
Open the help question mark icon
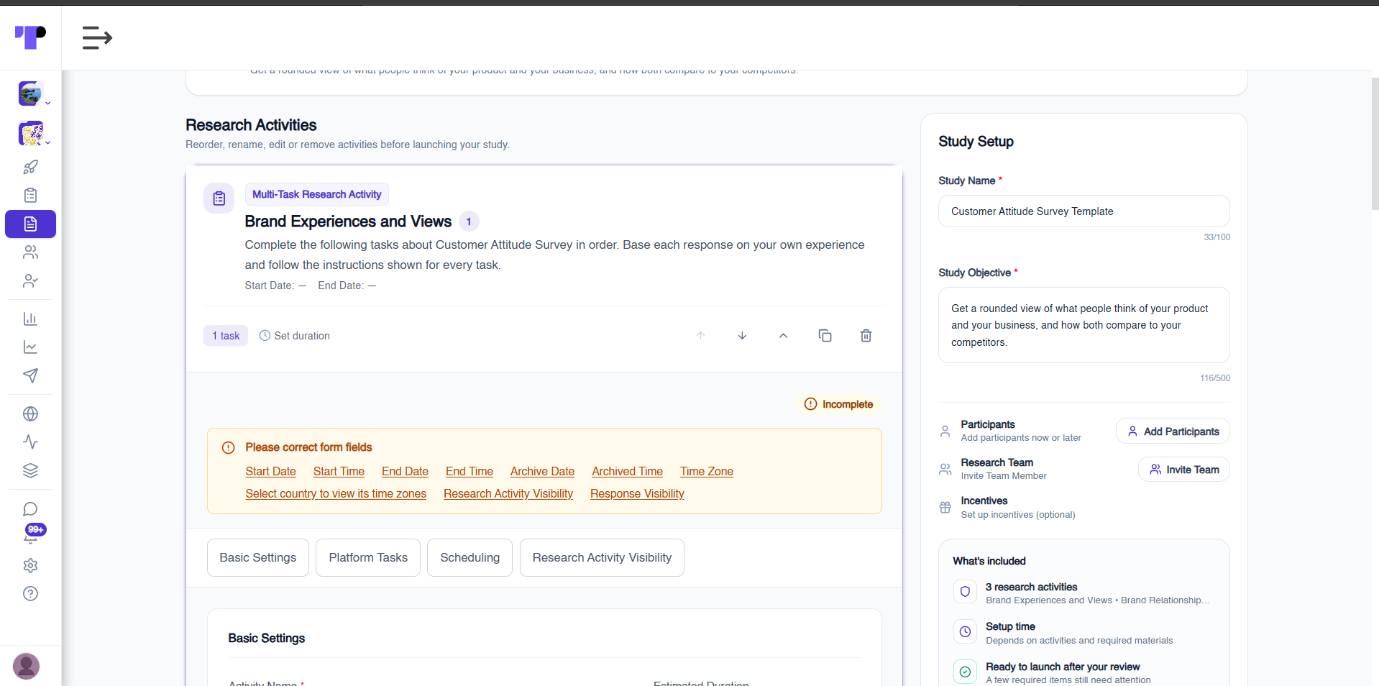pos(30,594)
